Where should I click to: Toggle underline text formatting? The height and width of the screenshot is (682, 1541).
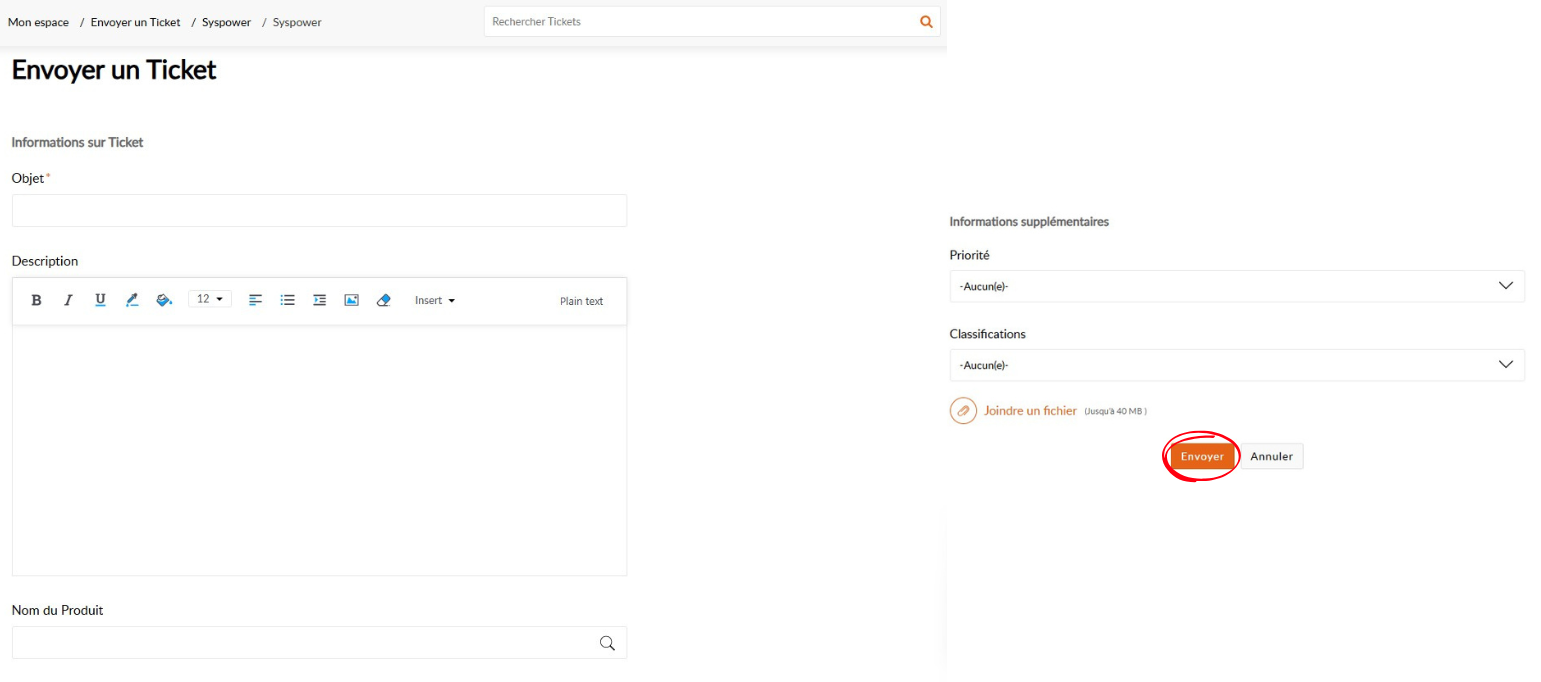[x=100, y=300]
